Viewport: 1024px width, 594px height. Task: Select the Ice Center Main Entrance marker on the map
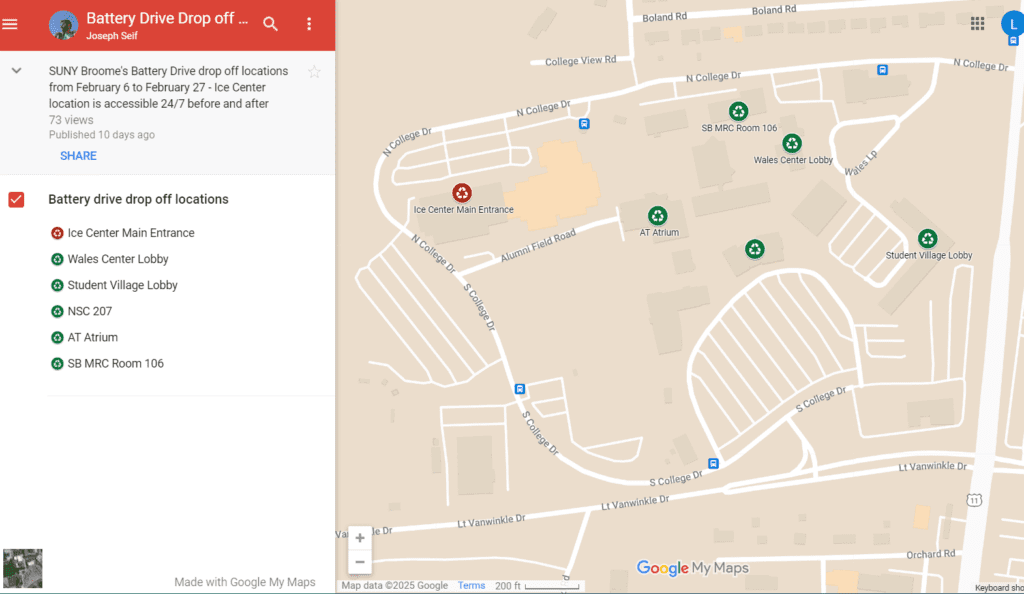[x=462, y=193]
